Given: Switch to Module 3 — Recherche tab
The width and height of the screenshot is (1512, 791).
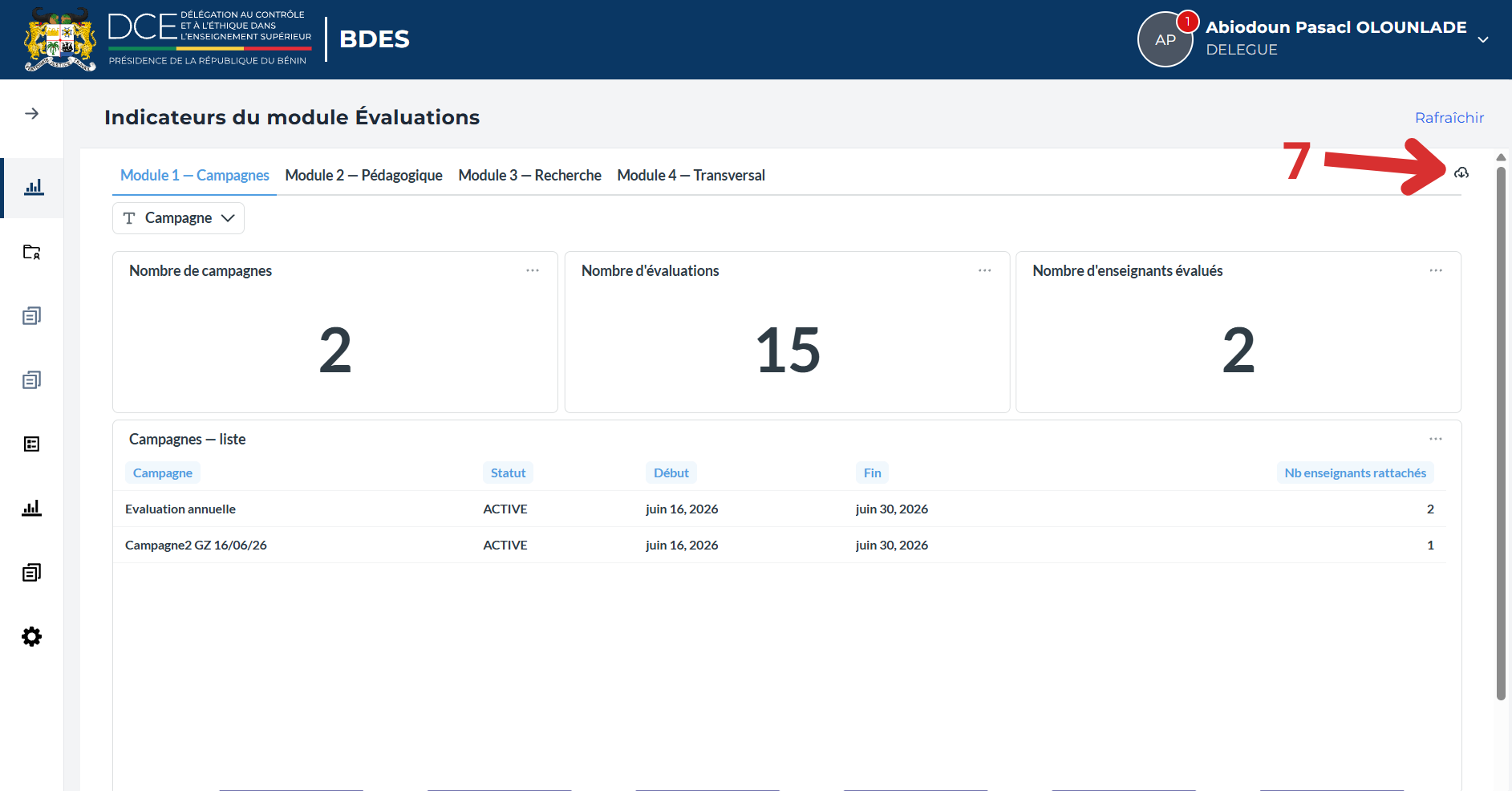Looking at the screenshot, I should 529,176.
